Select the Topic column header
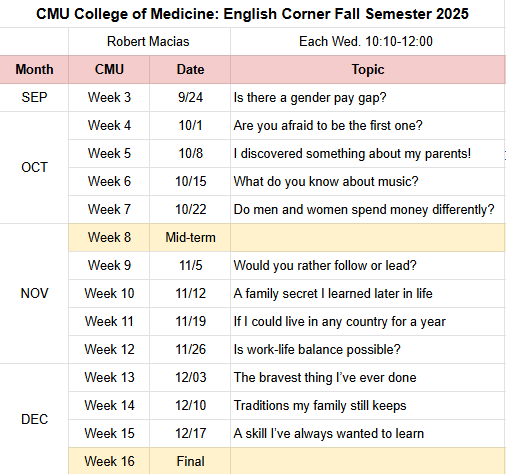Image resolution: width=506 pixels, height=474 pixels. [368, 69]
